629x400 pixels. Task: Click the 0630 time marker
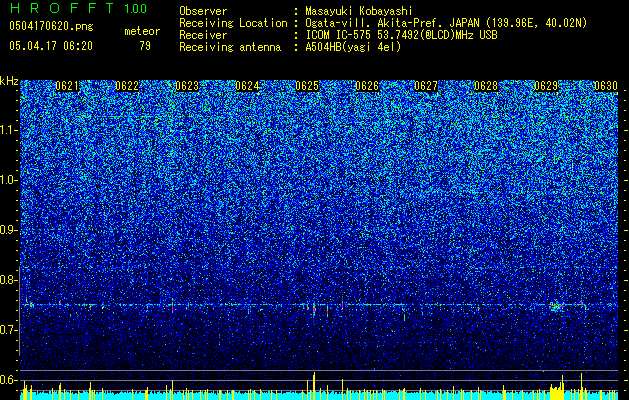point(606,86)
